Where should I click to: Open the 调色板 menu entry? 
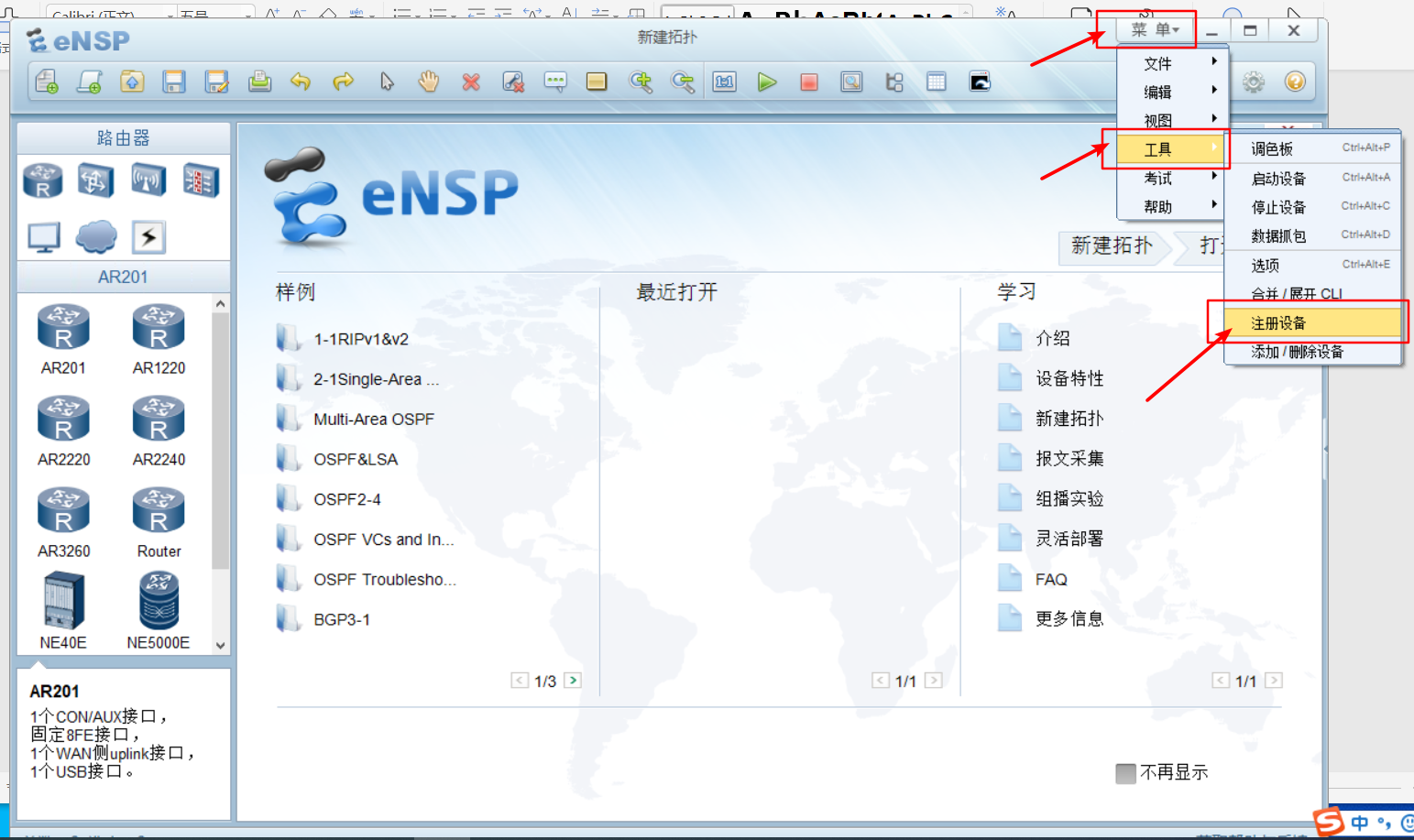pyautogui.click(x=1270, y=148)
